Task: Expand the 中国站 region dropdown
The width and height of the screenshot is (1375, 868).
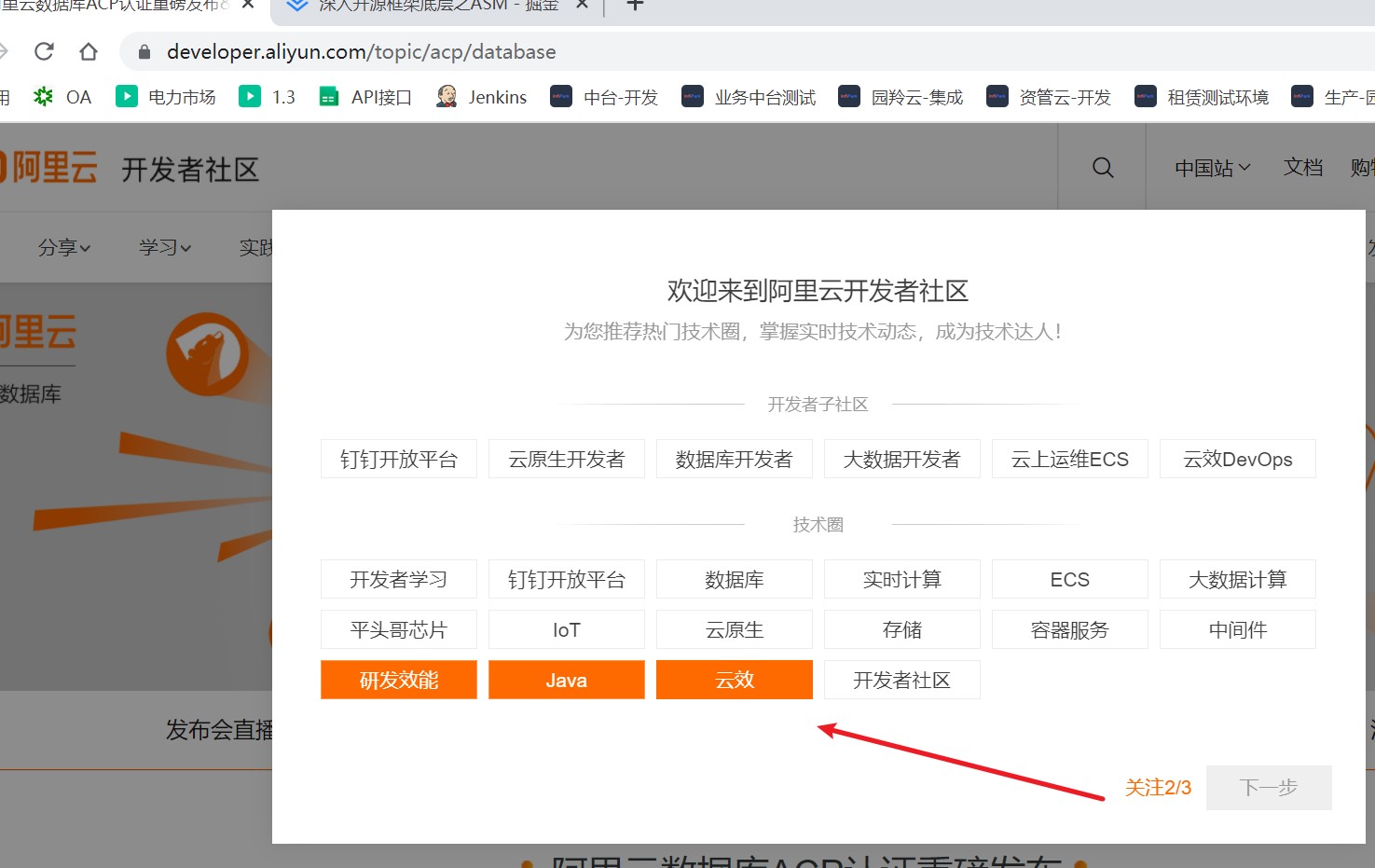Action: pyautogui.click(x=1212, y=169)
